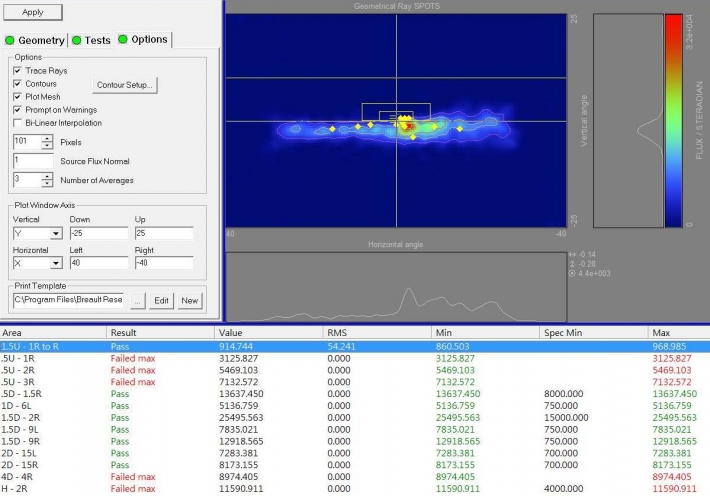Click the flux value target readout icon

[x=572, y=273]
